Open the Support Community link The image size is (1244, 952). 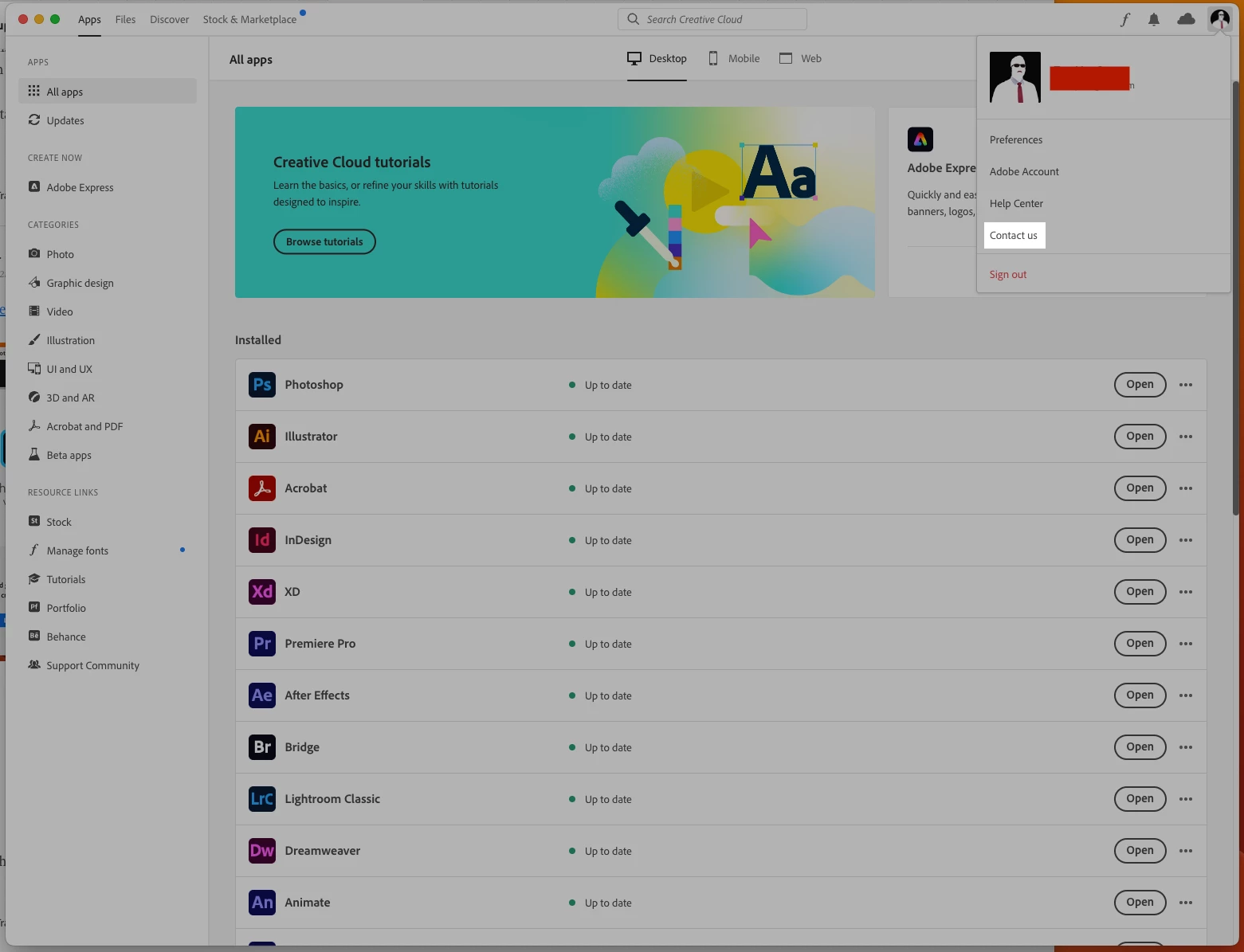(108, 665)
